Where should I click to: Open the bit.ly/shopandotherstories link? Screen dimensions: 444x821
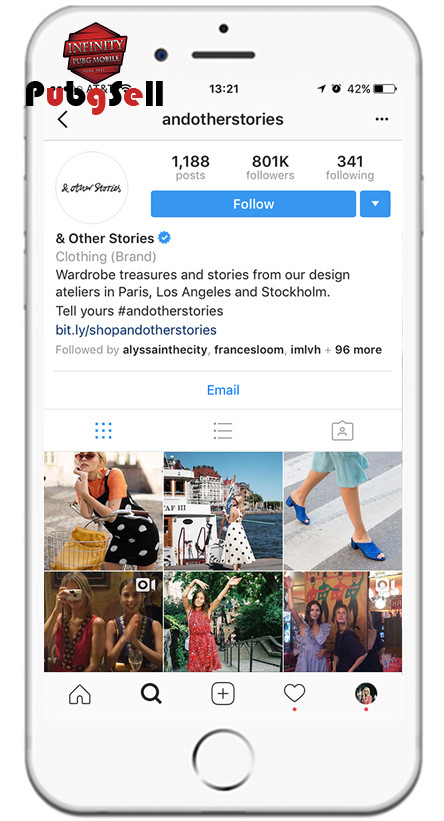(136, 330)
